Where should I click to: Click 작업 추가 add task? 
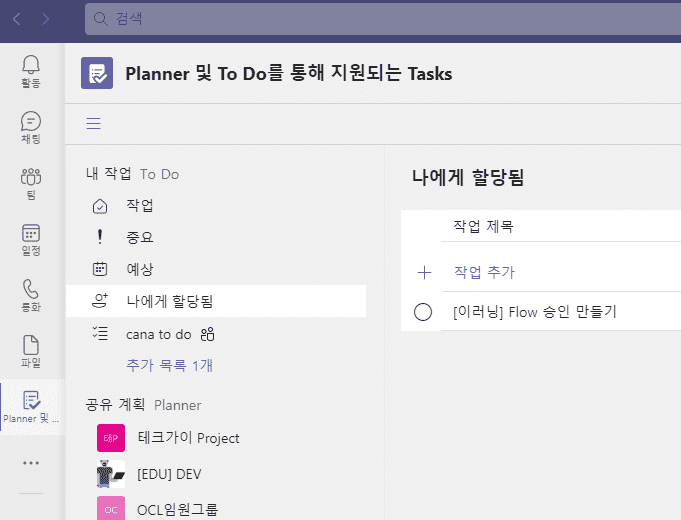[x=484, y=272]
